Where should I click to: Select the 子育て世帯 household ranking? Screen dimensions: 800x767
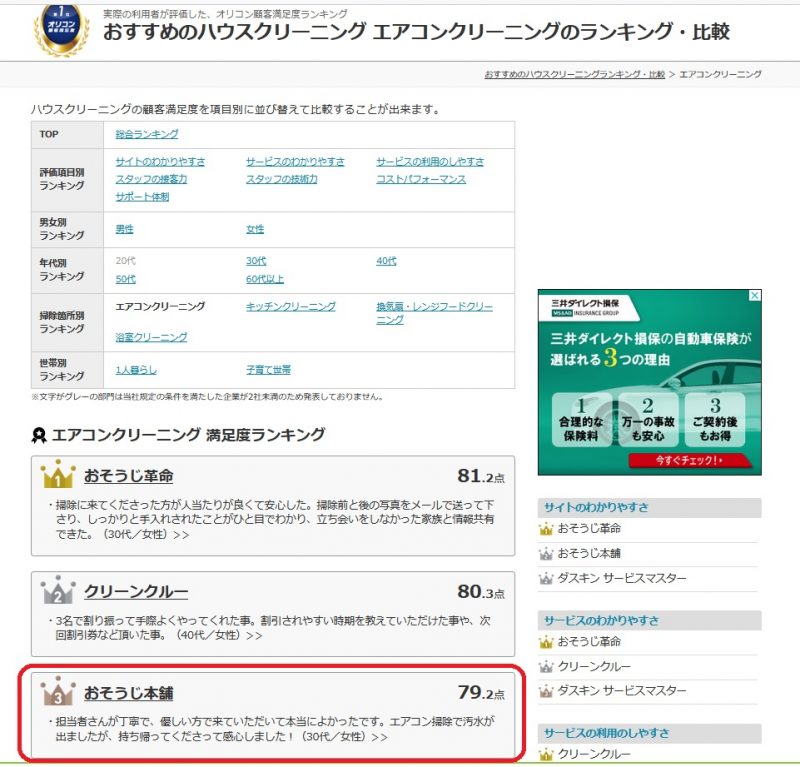pos(268,370)
